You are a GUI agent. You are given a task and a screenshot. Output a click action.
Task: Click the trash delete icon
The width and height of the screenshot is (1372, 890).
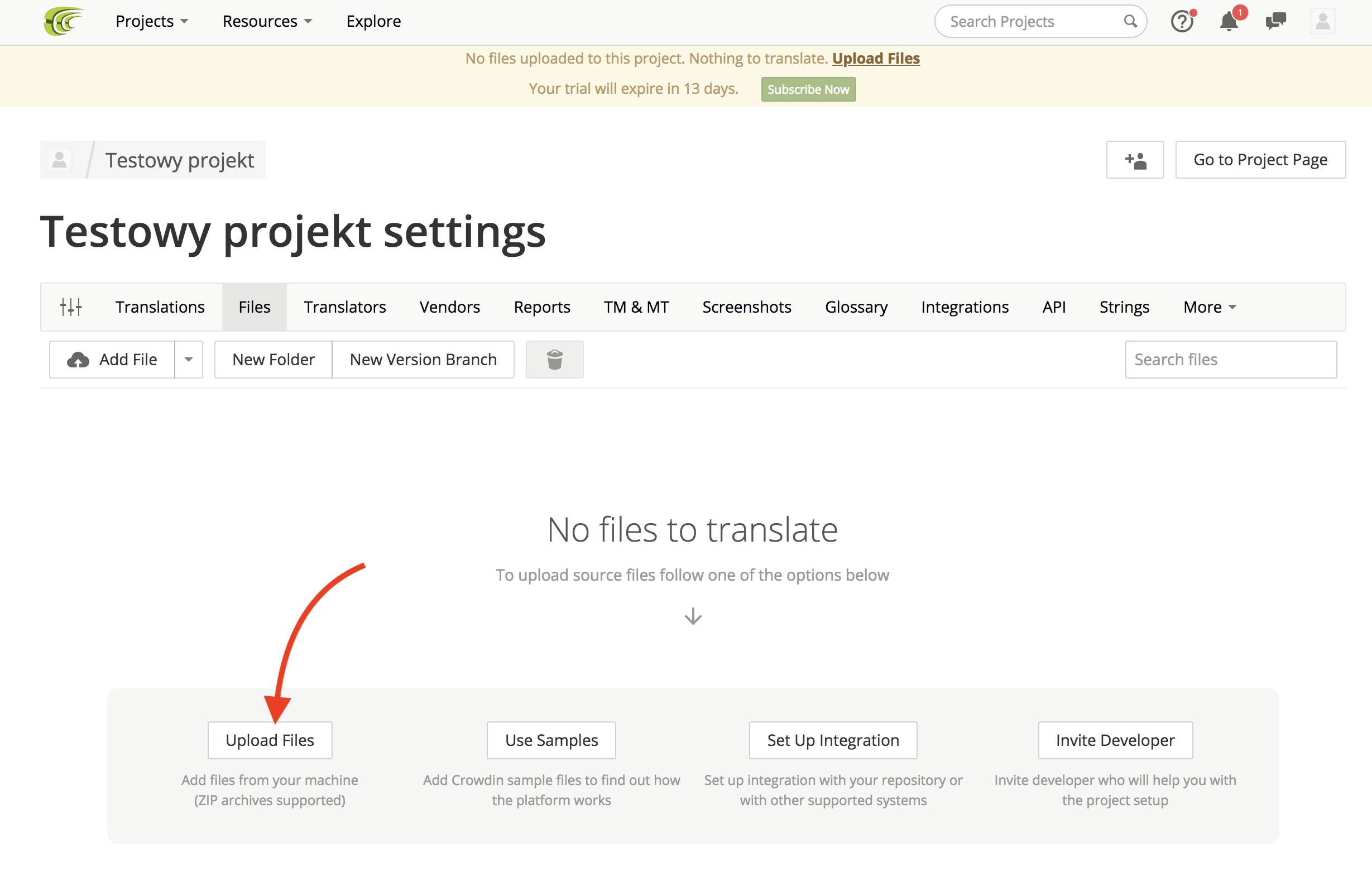(x=554, y=360)
